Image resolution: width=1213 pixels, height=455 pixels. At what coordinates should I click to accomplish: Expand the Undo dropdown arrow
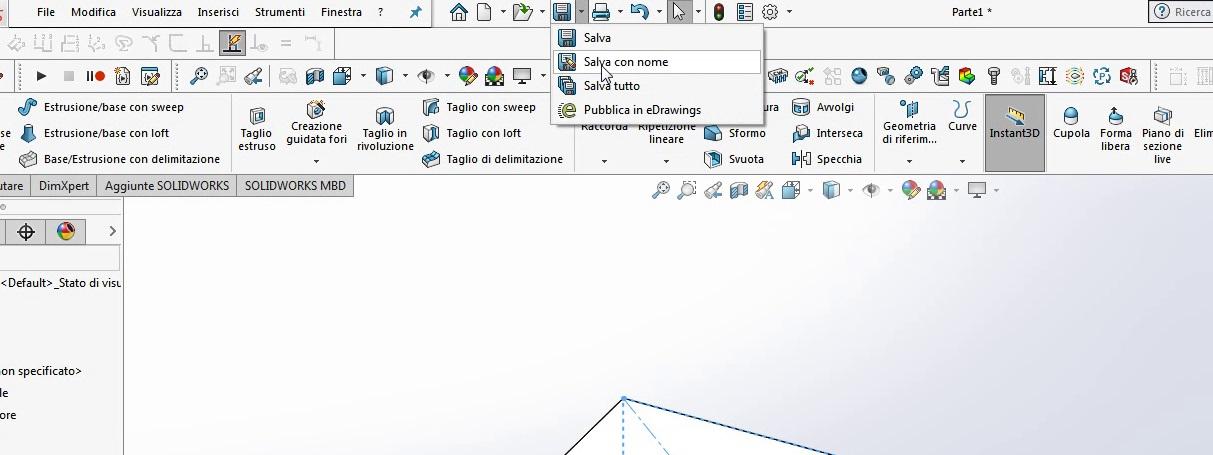(658, 12)
